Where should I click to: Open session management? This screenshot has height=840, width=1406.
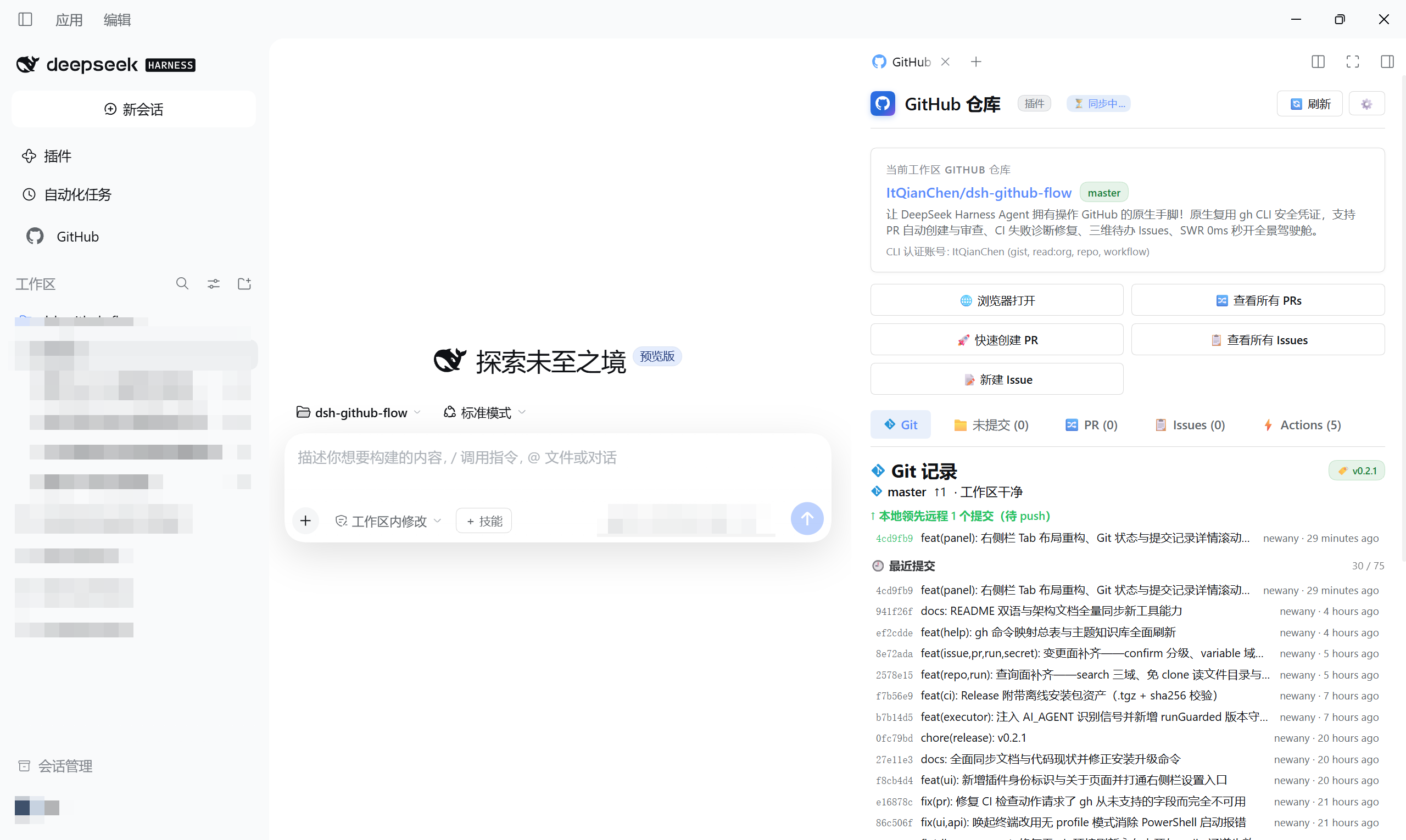[55, 766]
